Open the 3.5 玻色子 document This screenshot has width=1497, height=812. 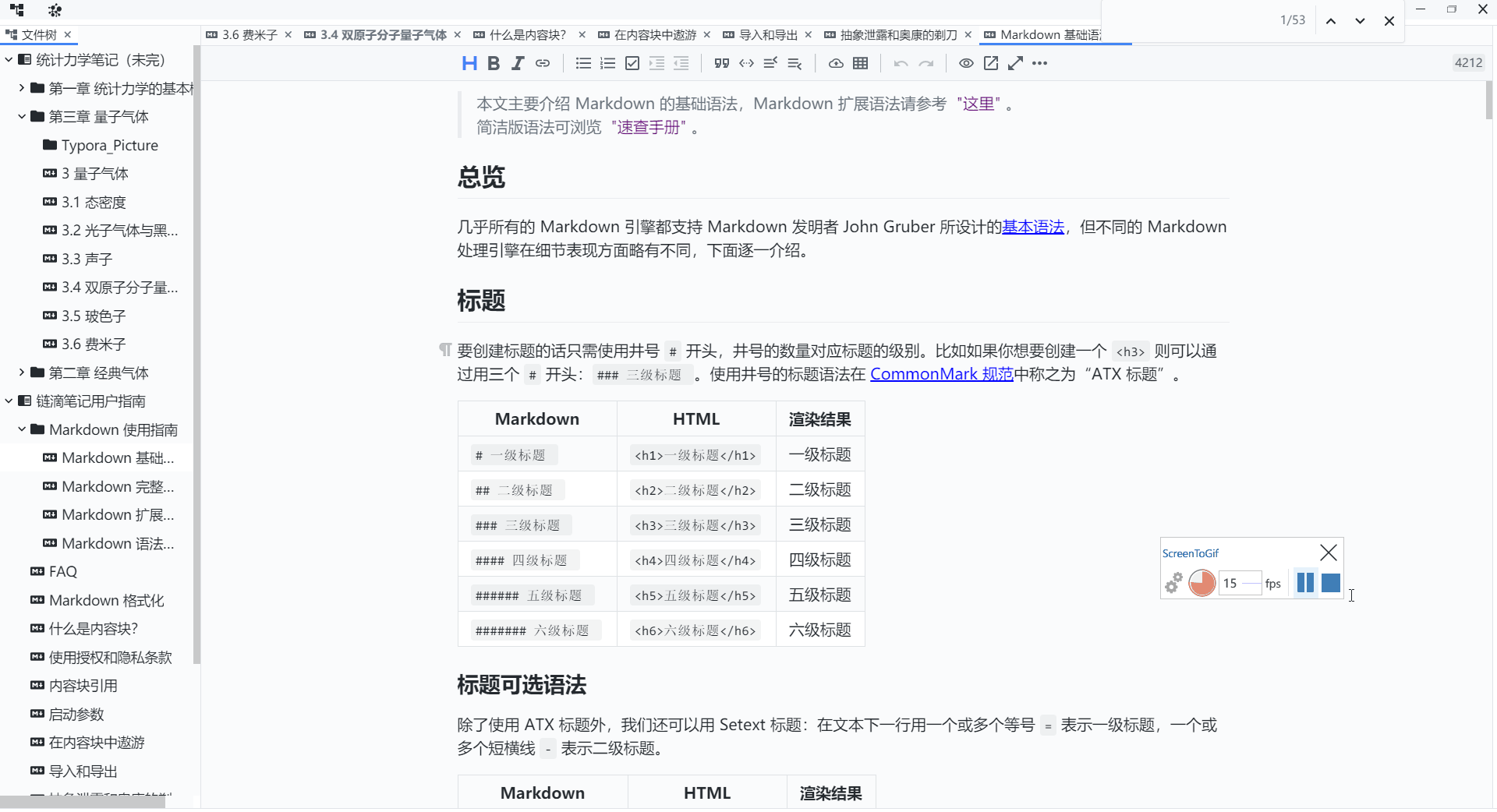[84, 316]
